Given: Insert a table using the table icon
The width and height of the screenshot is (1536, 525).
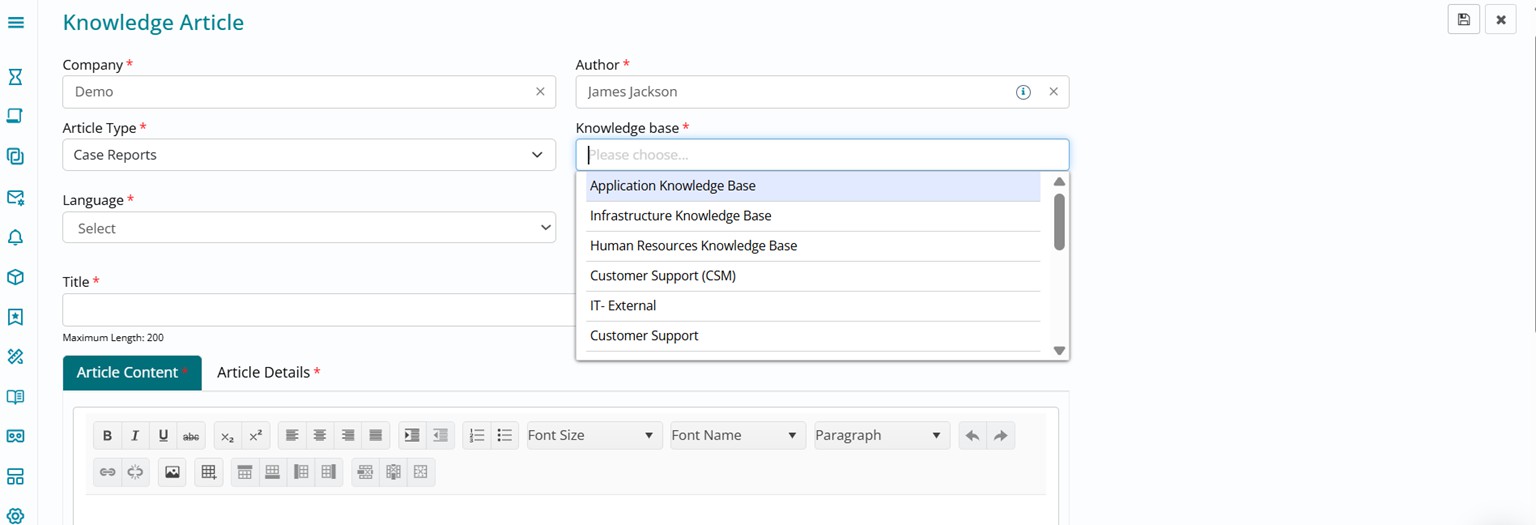Looking at the screenshot, I should click(x=208, y=472).
